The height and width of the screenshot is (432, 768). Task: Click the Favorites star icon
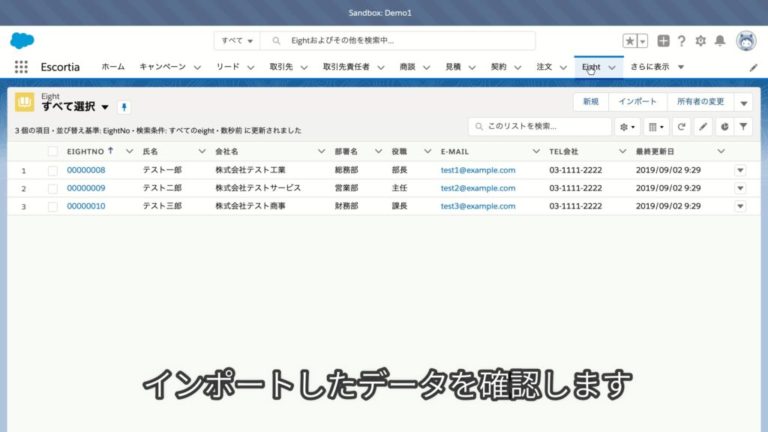coord(630,41)
